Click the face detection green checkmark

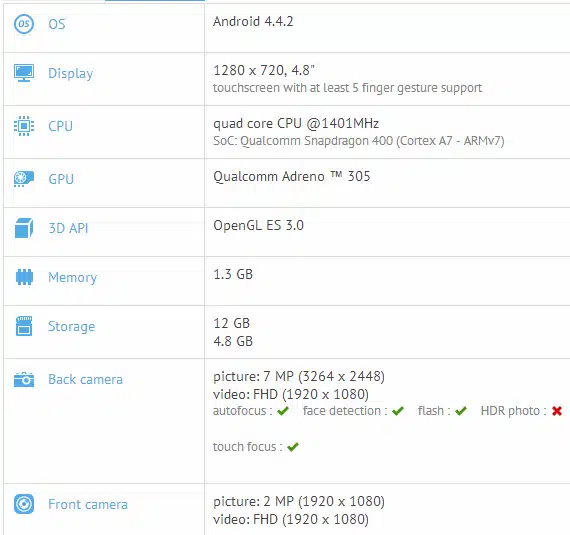click(x=398, y=411)
